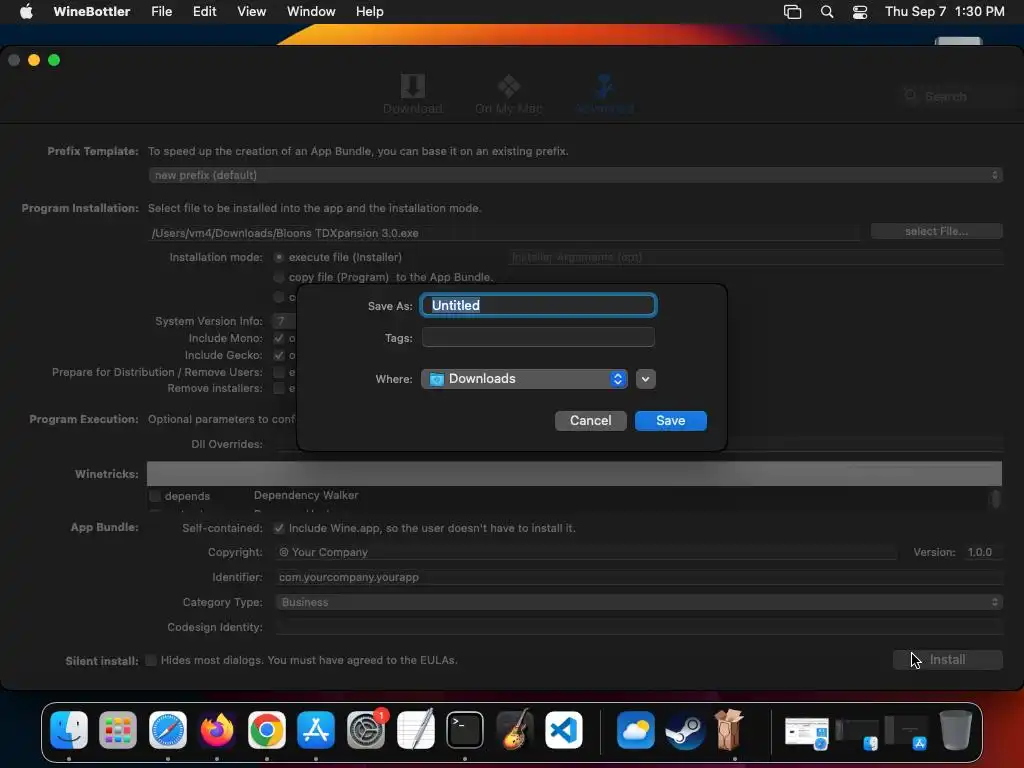Click the Winetricks list scrollbar
1024x768 pixels.
pos(995,499)
